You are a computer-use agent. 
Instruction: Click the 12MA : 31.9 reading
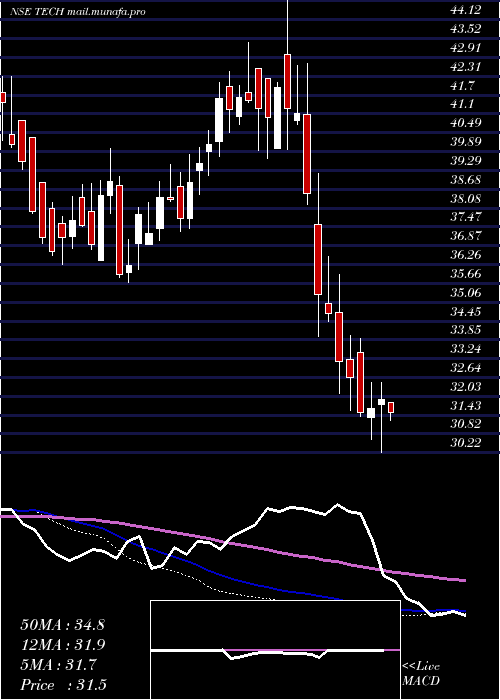[63, 645]
